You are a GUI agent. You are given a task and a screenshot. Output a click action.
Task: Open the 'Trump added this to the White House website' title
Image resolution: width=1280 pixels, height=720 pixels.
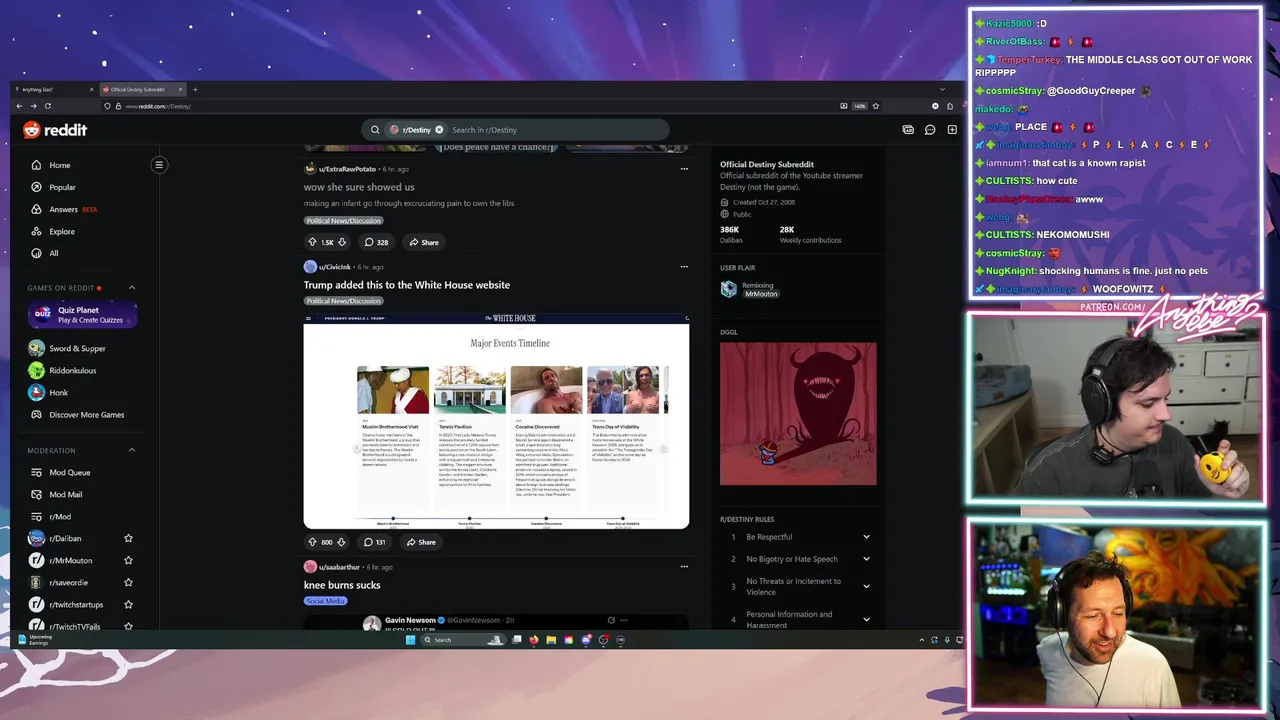(407, 285)
